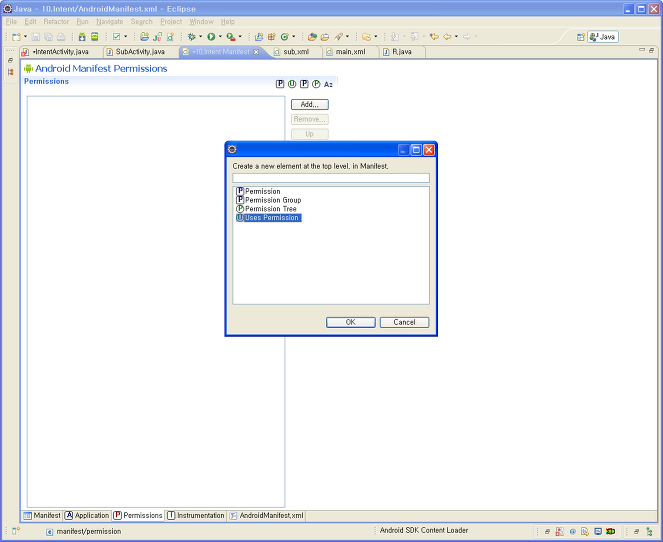The width and height of the screenshot is (663, 542).
Task: Open the Android Virtual Device Manager icon
Action: coord(95,37)
